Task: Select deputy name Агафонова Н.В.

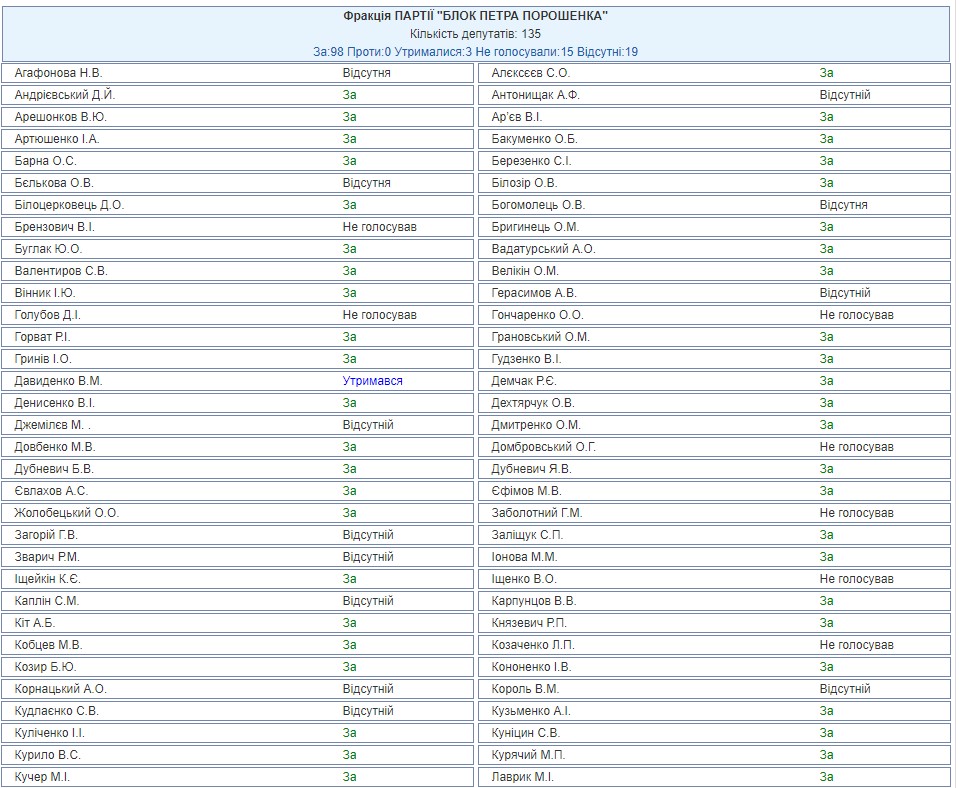Action: 59,73
